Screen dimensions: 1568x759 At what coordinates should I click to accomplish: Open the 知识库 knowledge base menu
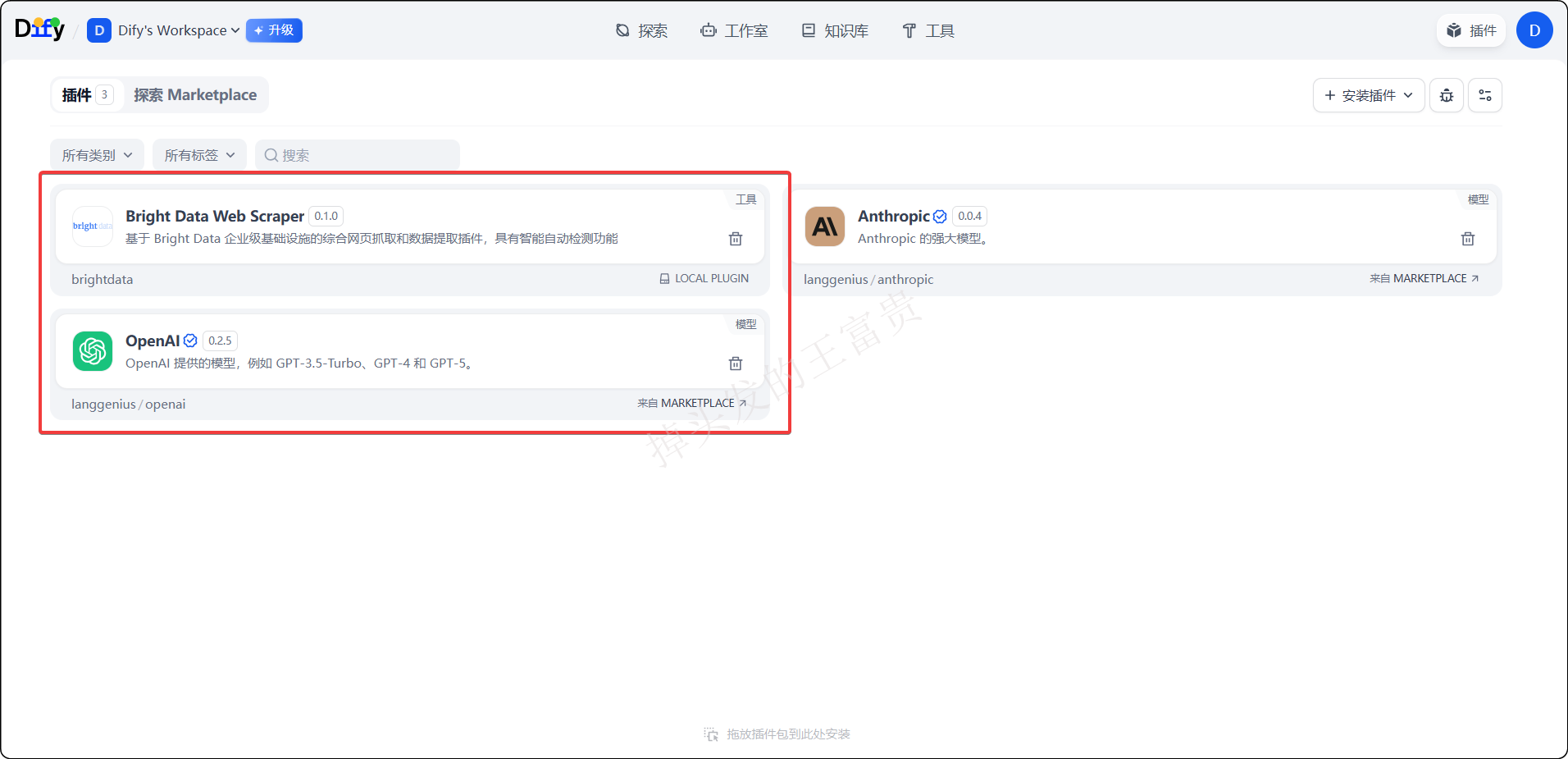(835, 31)
